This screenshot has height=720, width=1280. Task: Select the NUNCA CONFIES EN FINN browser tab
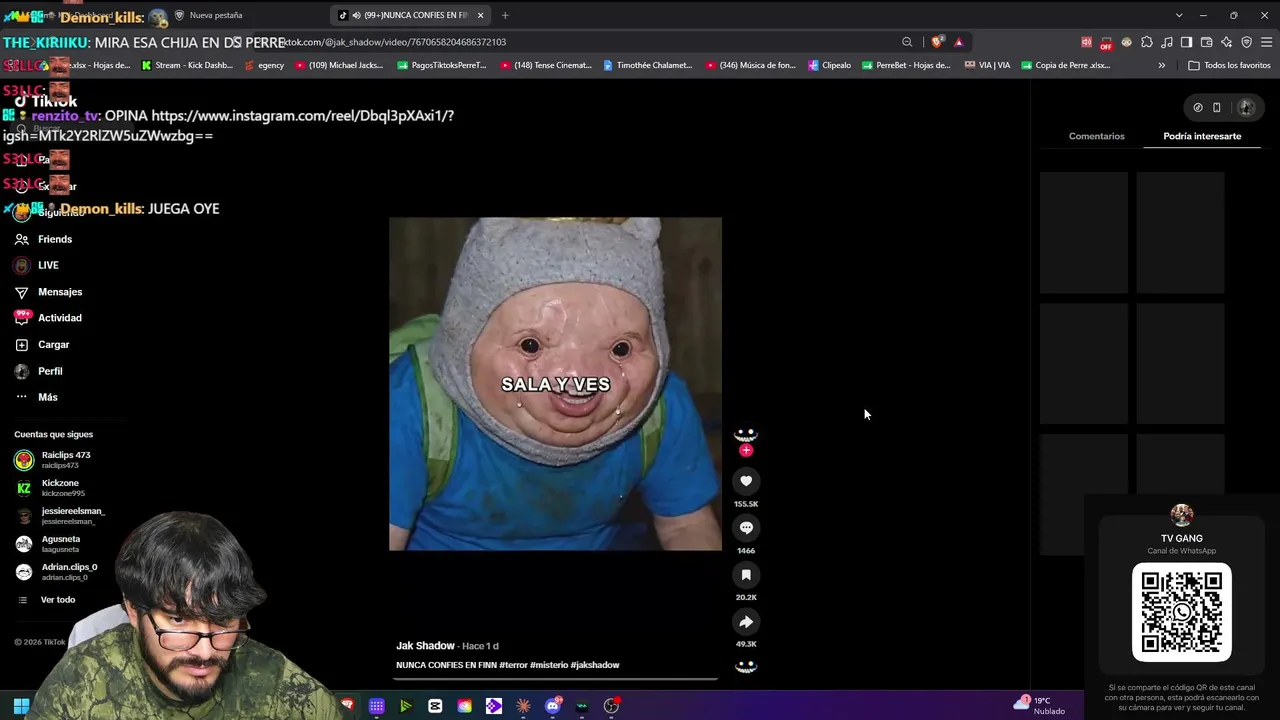pyautogui.click(x=412, y=15)
